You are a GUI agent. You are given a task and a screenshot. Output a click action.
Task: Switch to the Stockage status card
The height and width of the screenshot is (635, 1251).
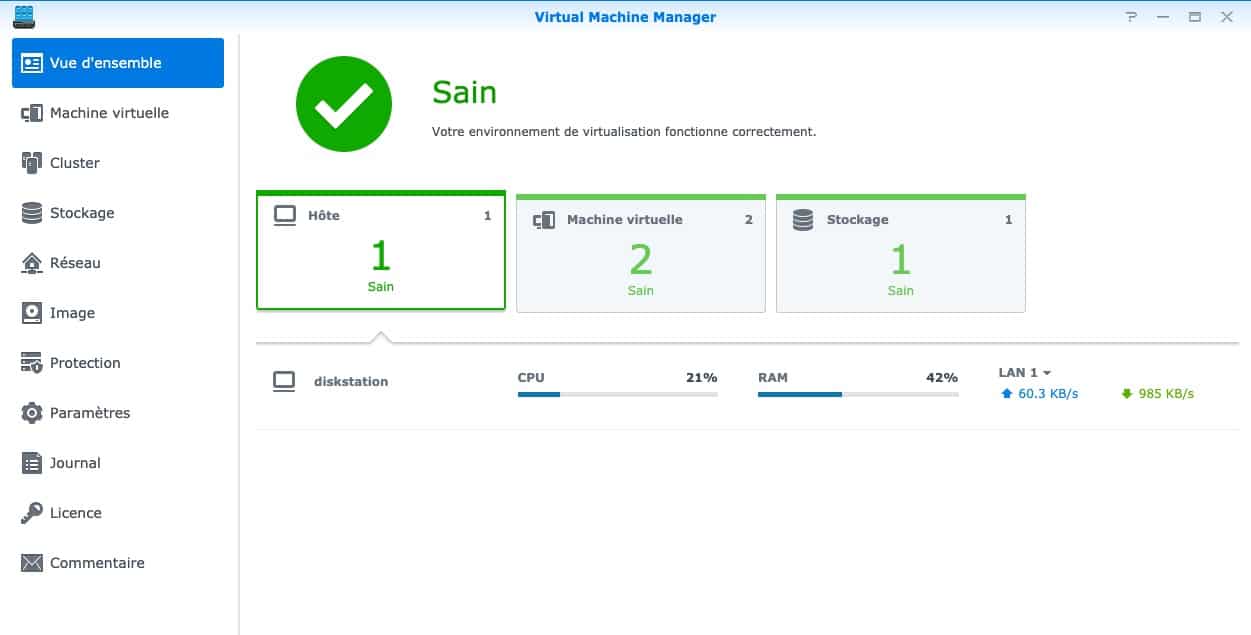coord(900,254)
